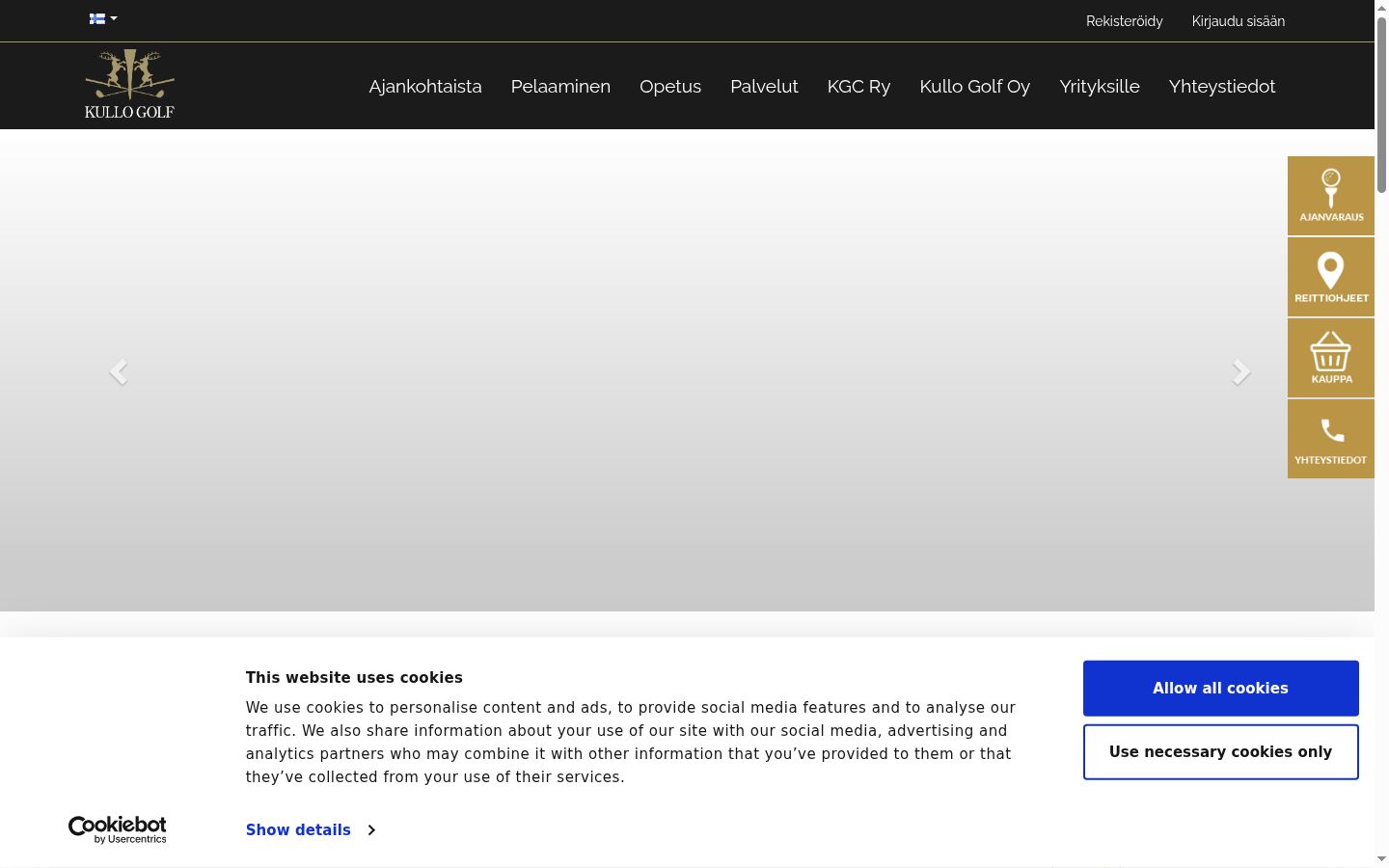Image resolution: width=1389 pixels, height=868 pixels.
Task: Expand Show details in cookie banner
Action: point(310,829)
